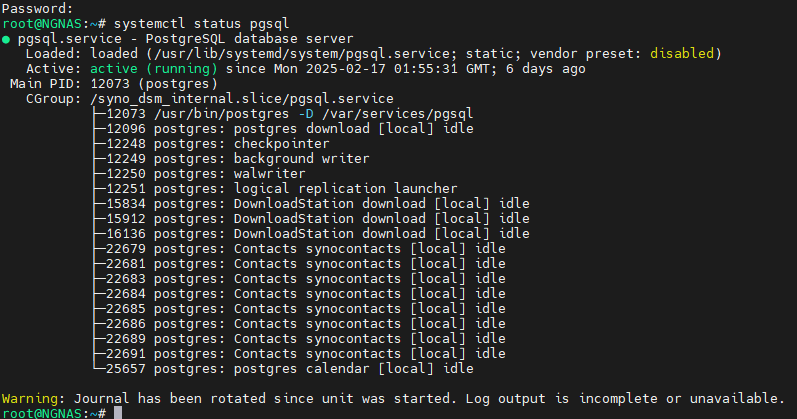Click the 'static;' word in the Loaded line
This screenshot has height=419, width=797.
click(x=494, y=54)
